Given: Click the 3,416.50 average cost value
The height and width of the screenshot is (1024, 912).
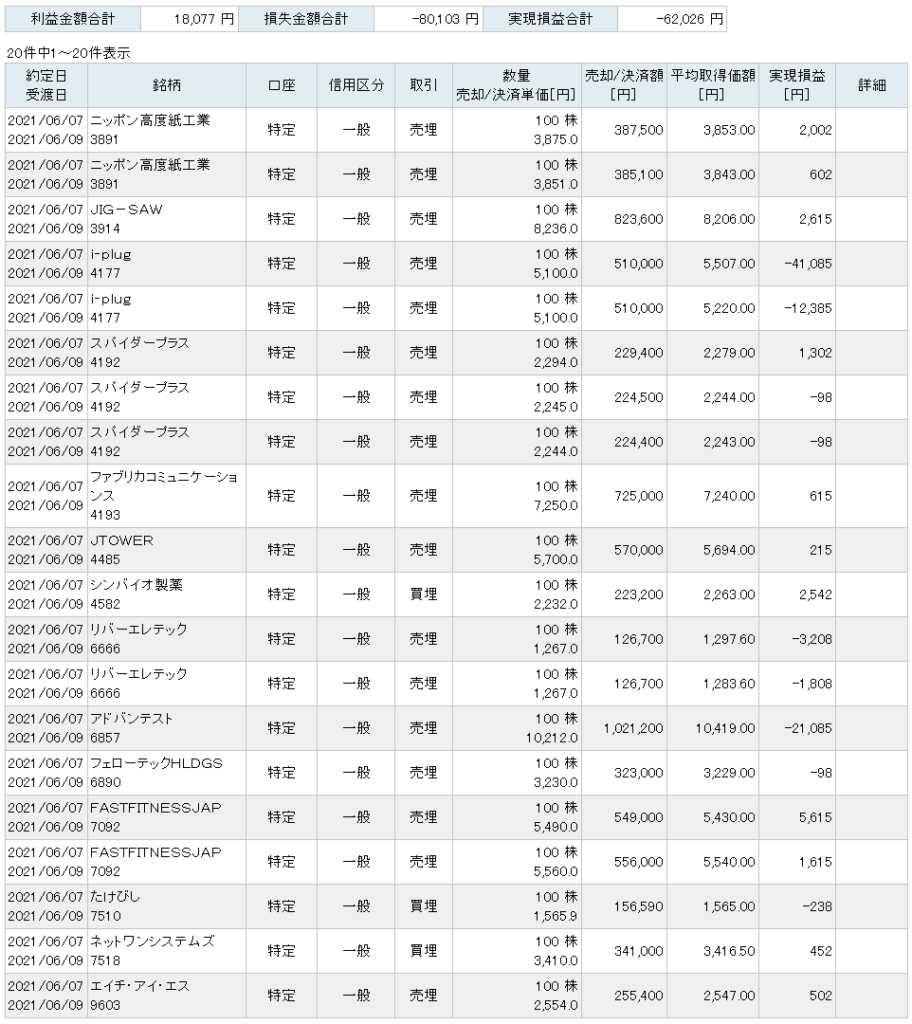Looking at the screenshot, I should [729, 952].
